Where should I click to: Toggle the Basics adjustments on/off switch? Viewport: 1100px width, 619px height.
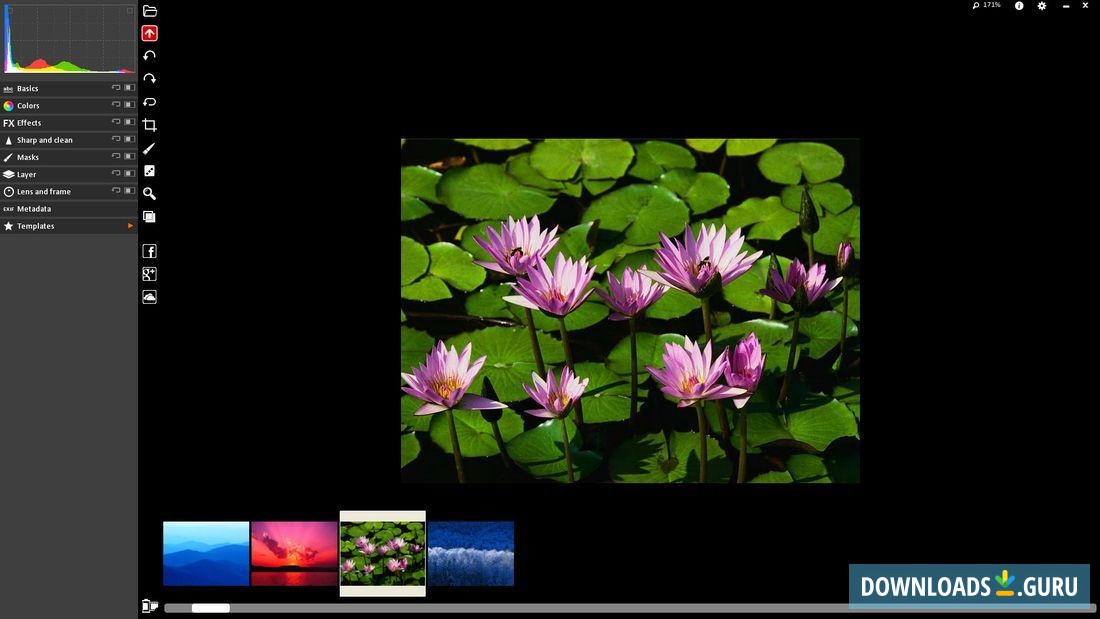coord(129,88)
